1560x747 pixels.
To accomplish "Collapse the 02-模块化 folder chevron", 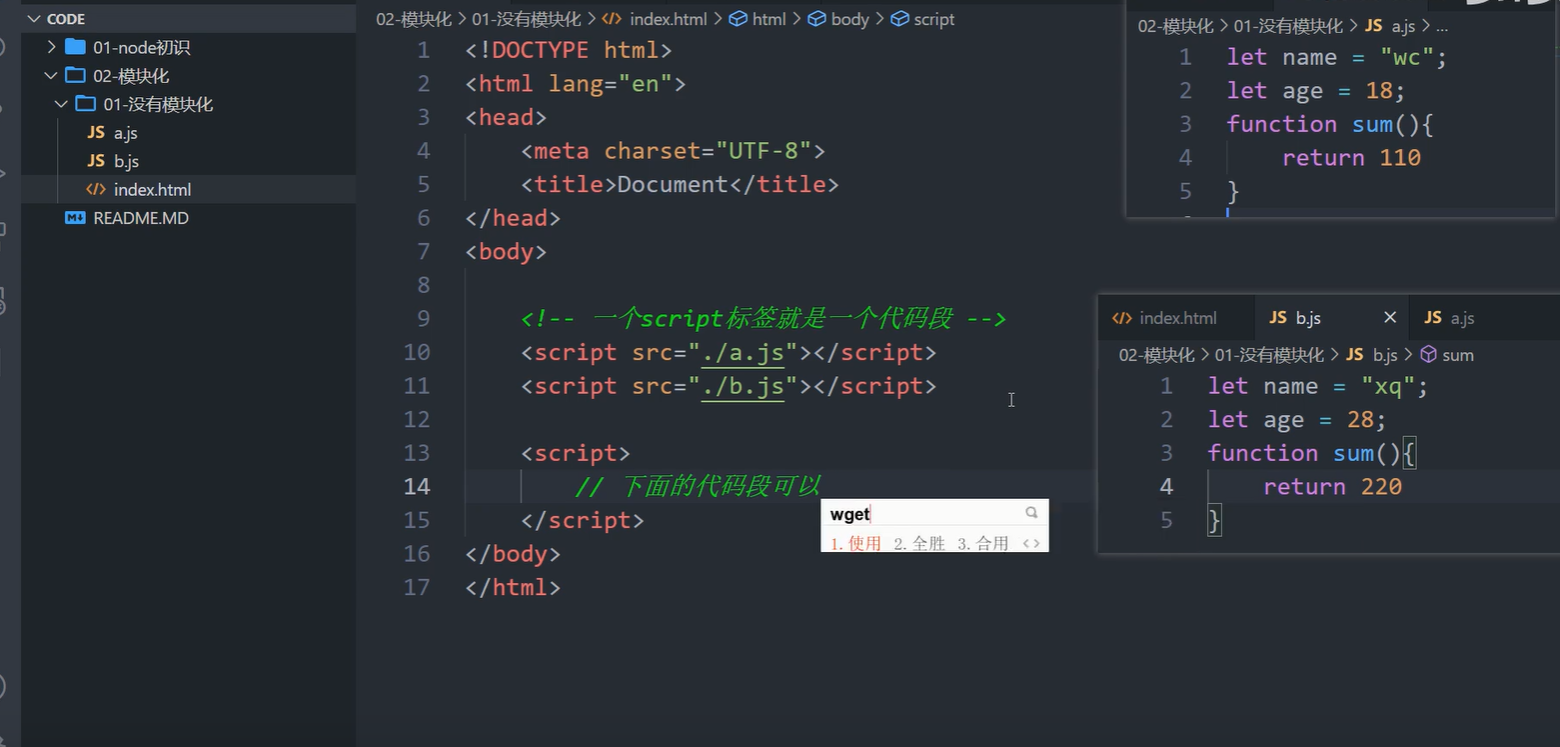I will tap(52, 76).
